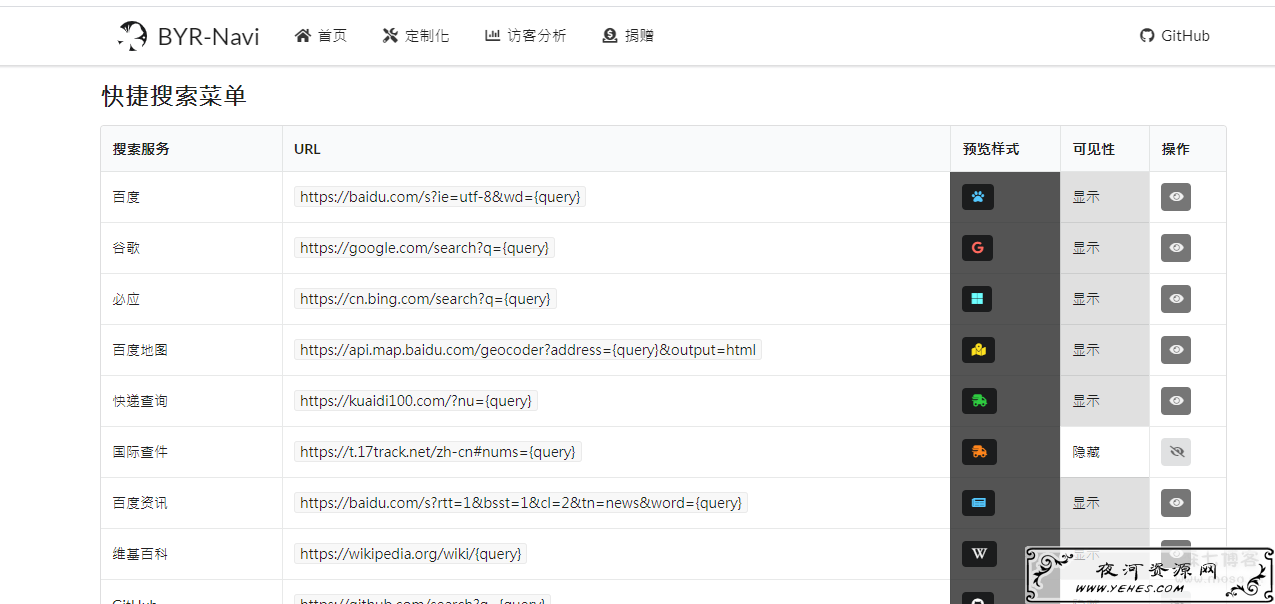
Task: Go to 首页 home menu item
Action: click(x=321, y=36)
